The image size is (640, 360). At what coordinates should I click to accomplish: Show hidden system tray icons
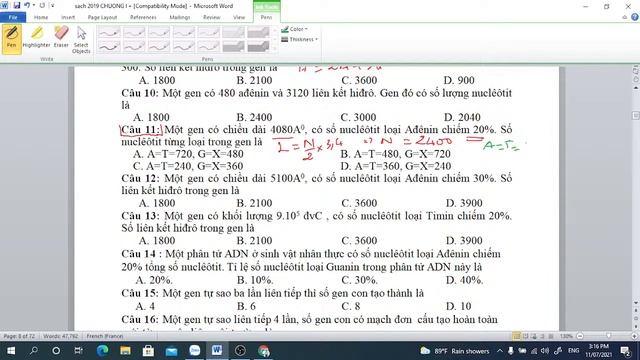click(x=500, y=351)
